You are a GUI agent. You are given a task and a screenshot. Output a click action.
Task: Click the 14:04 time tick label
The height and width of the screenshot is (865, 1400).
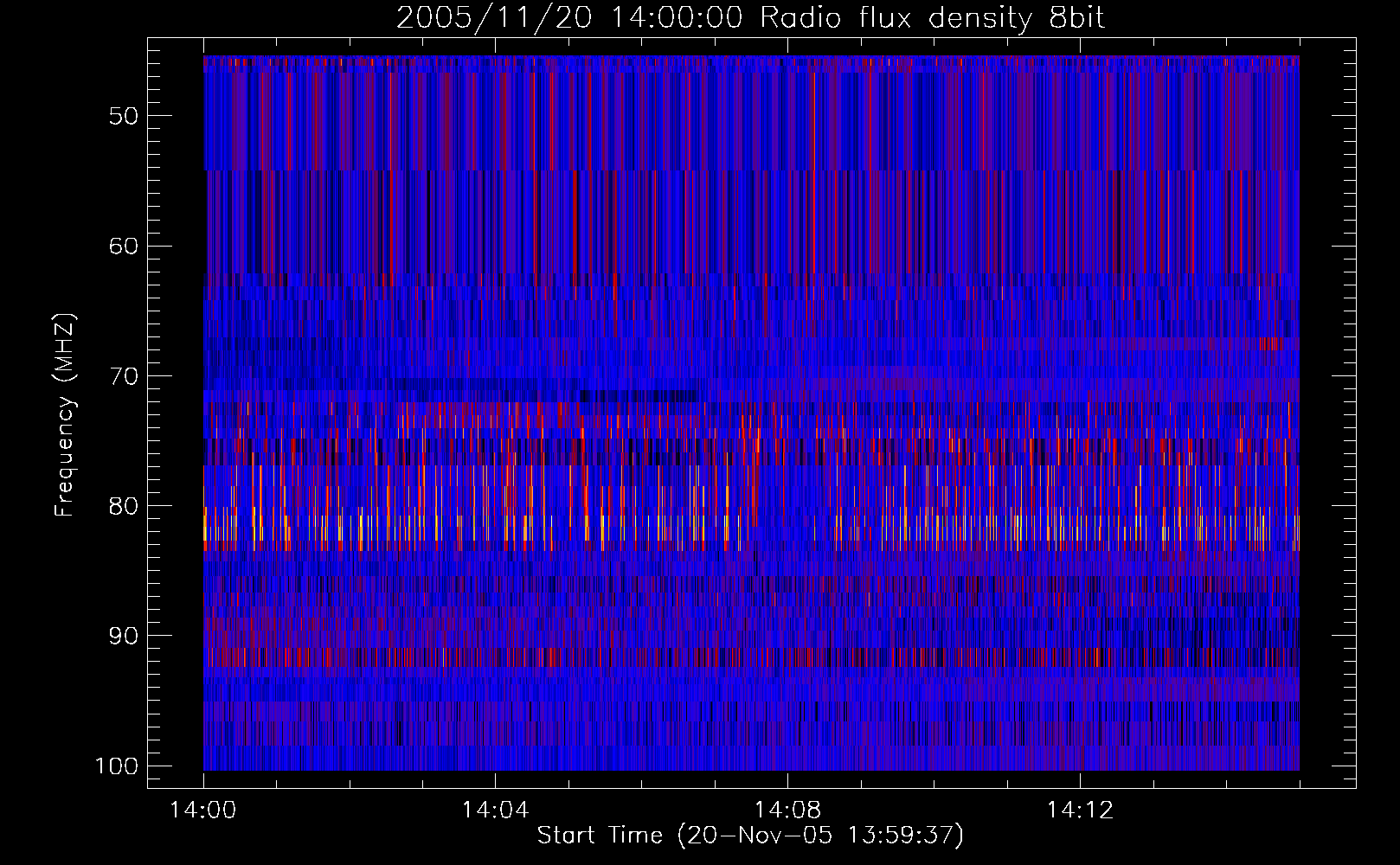point(495,811)
